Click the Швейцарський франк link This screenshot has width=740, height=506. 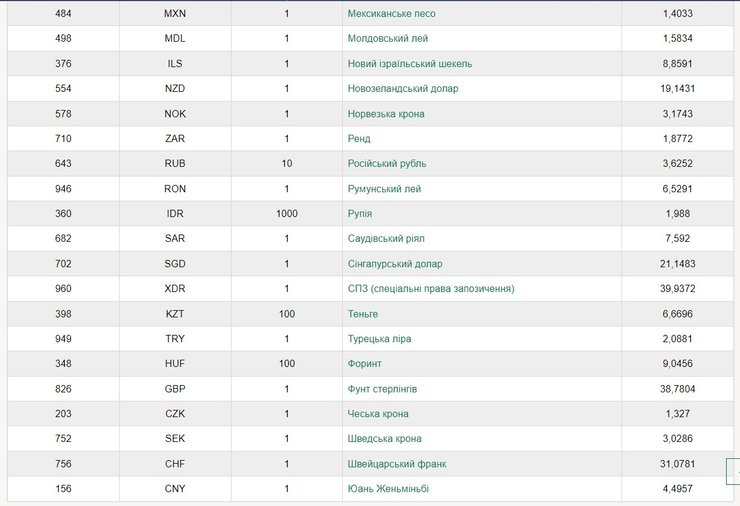[x=397, y=464]
